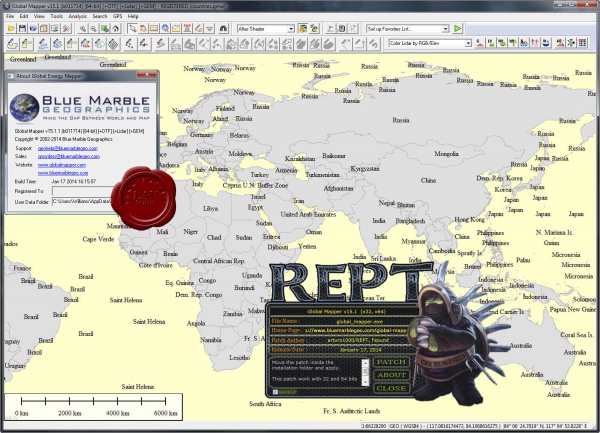Screen dimensions: 600x433
Task: Click the Zoom Out magnifier icon
Action: click(93, 29)
